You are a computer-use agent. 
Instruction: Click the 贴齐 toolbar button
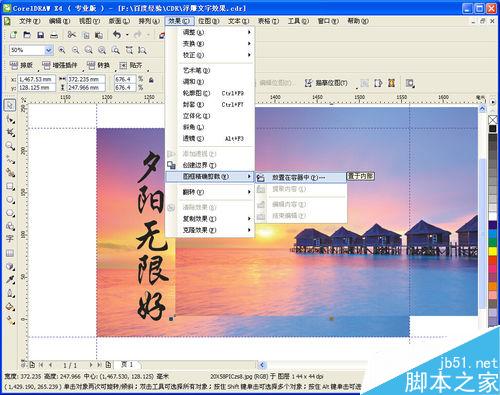tap(131, 65)
